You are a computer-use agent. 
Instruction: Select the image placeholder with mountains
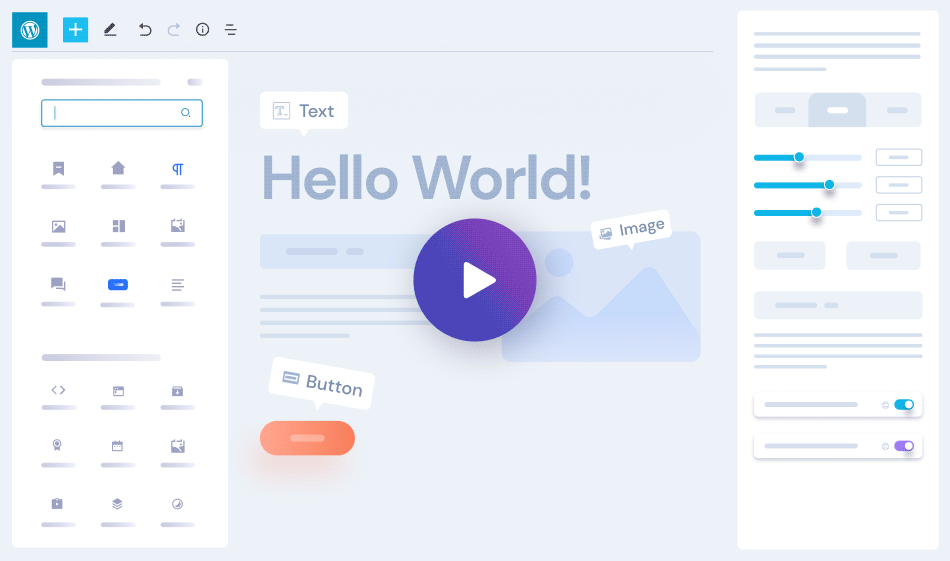pos(601,297)
